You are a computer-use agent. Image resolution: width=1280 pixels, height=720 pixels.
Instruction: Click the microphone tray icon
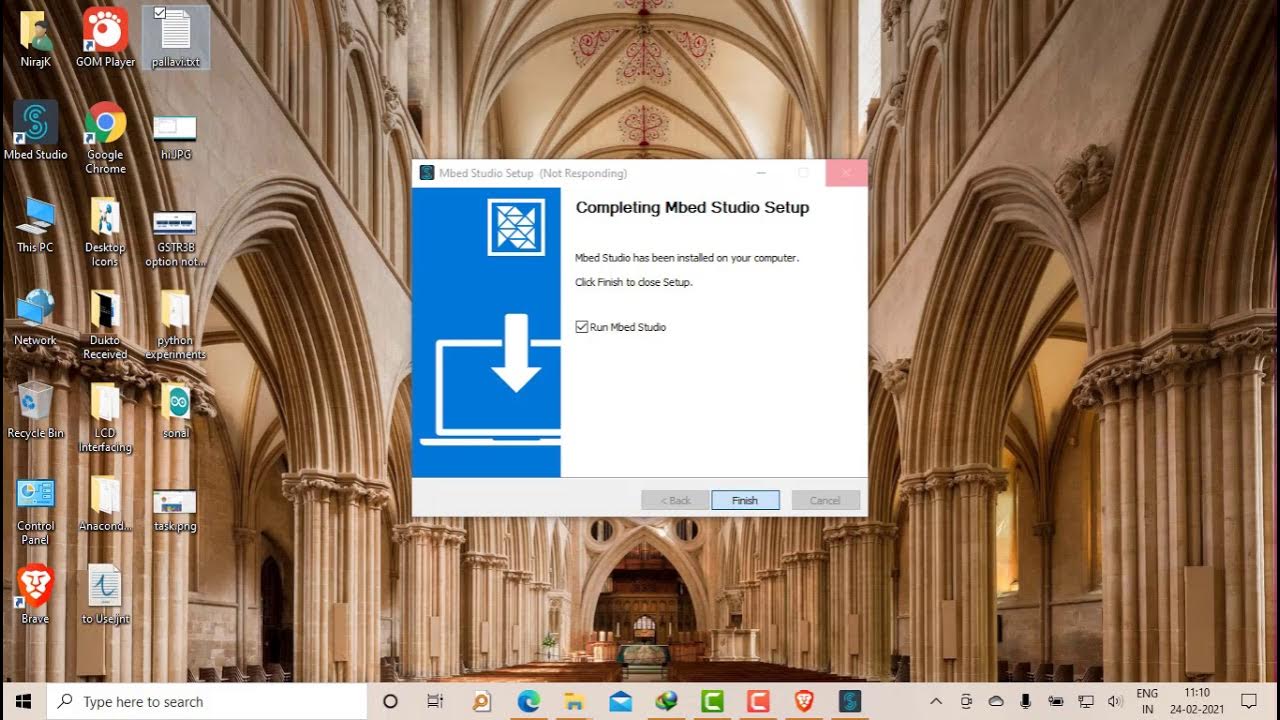(1025, 701)
